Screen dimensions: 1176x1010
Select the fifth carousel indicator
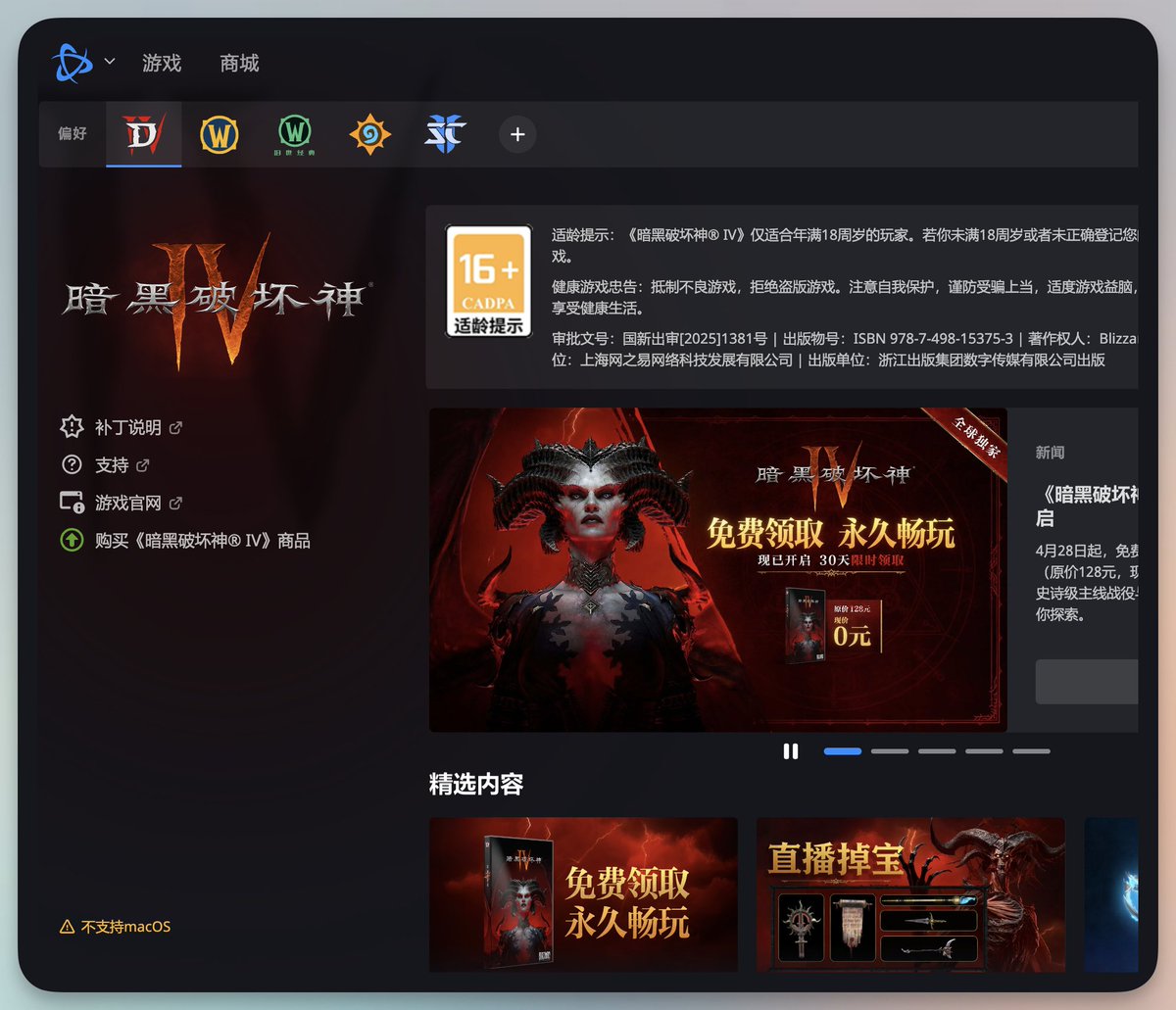(1031, 751)
